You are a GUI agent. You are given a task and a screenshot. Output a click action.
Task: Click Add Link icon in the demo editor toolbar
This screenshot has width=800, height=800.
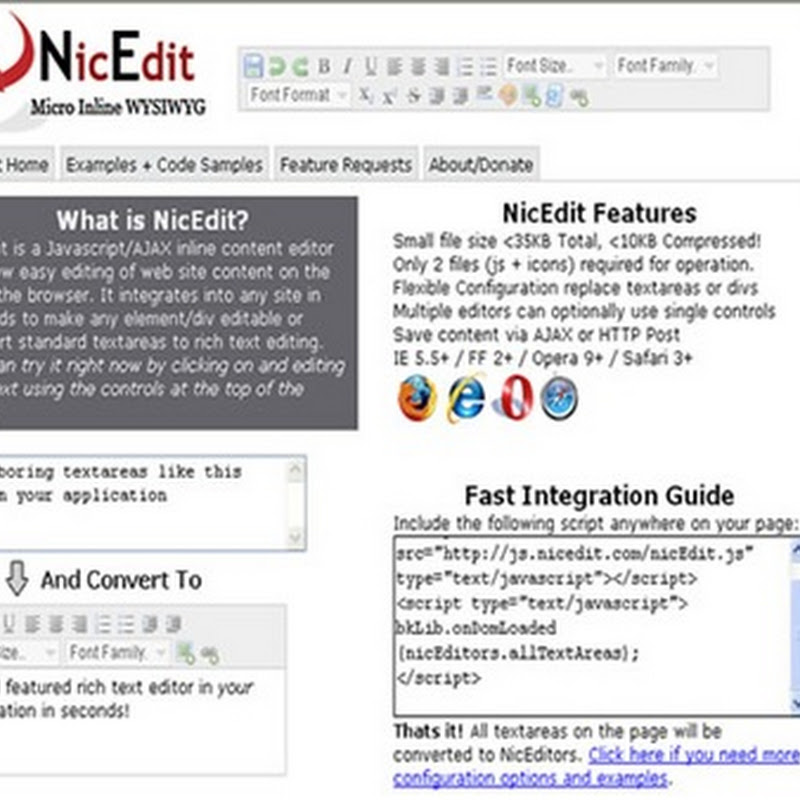point(209,654)
